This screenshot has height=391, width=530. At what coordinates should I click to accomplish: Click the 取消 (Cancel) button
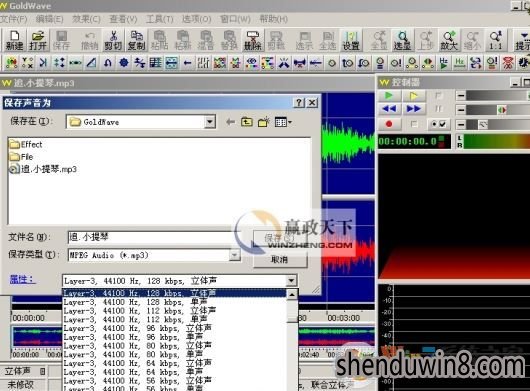click(280, 260)
